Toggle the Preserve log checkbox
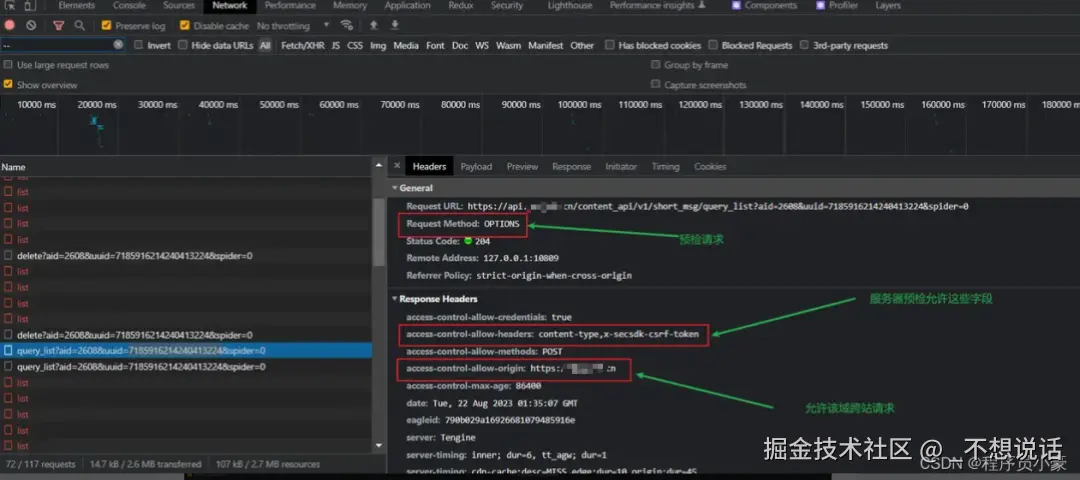This screenshot has width=1080, height=480. pyautogui.click(x=106, y=25)
